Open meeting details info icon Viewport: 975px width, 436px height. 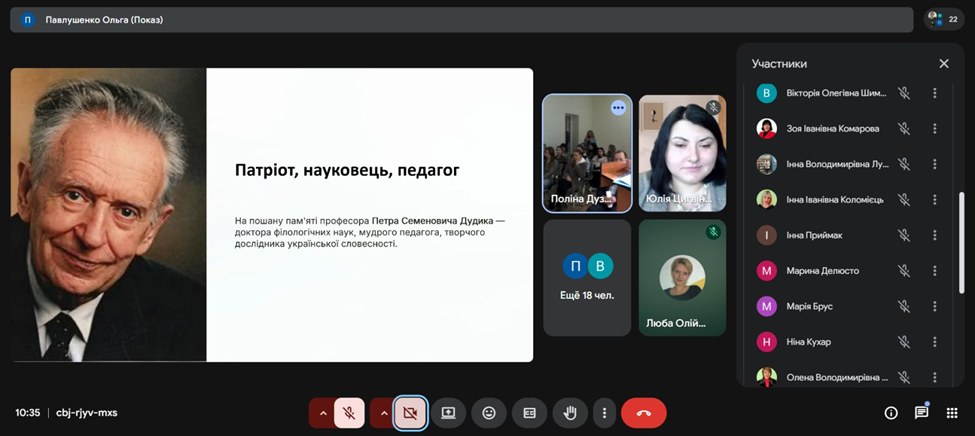(x=890, y=412)
